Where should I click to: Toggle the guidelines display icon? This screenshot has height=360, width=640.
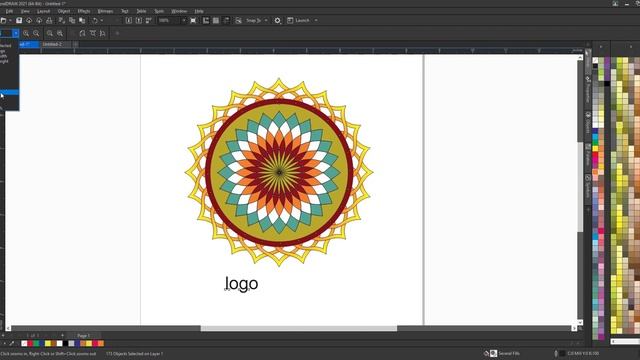226,20
